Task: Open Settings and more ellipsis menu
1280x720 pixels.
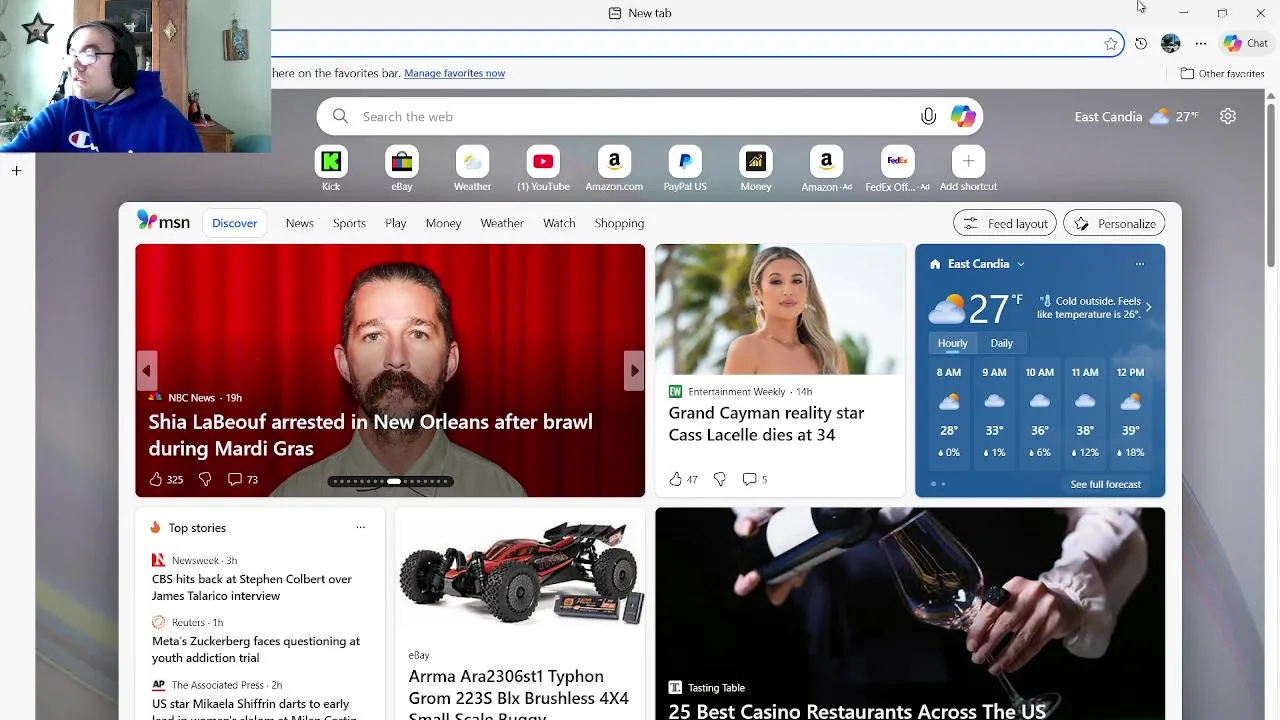Action: [1201, 44]
